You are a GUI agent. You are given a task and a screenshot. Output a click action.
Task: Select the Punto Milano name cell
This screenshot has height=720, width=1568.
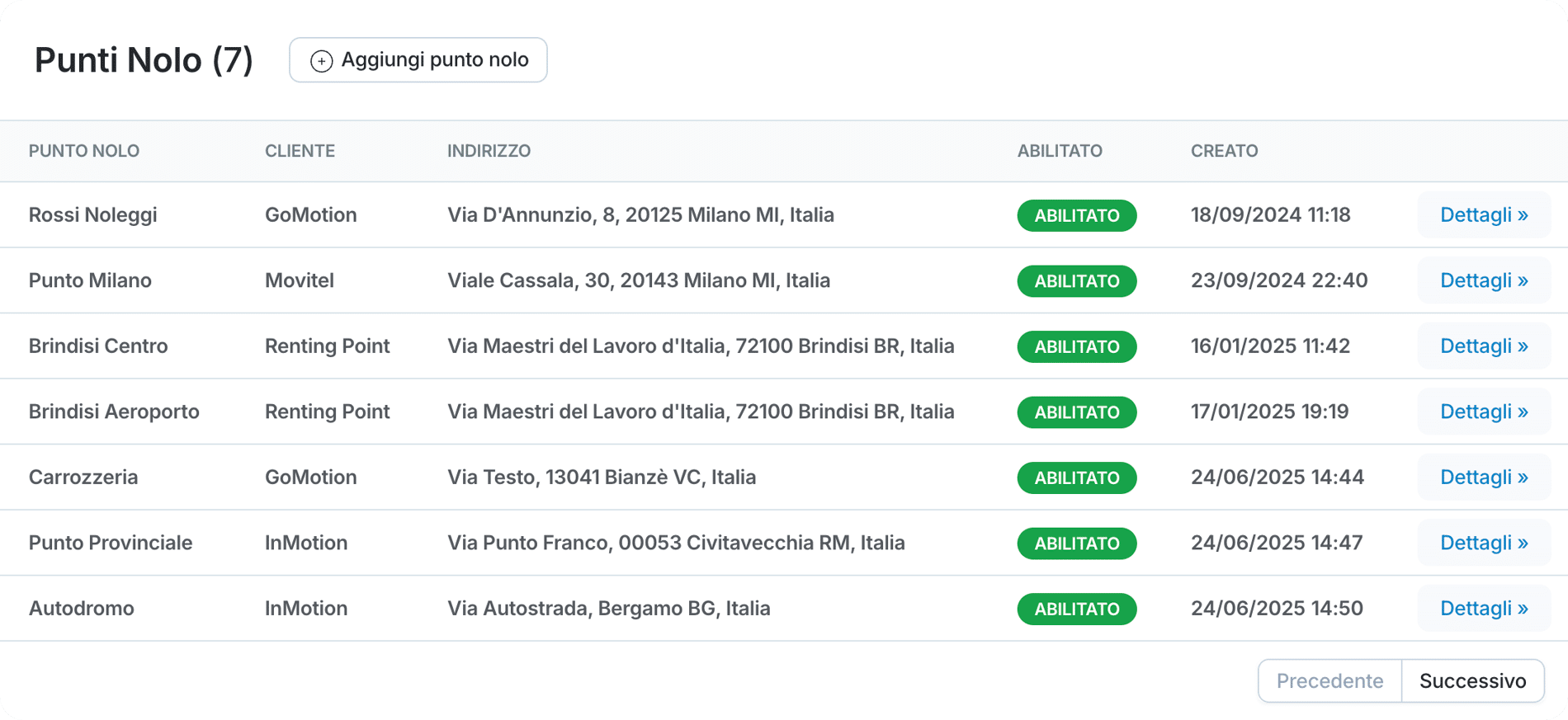pyautogui.click(x=90, y=280)
